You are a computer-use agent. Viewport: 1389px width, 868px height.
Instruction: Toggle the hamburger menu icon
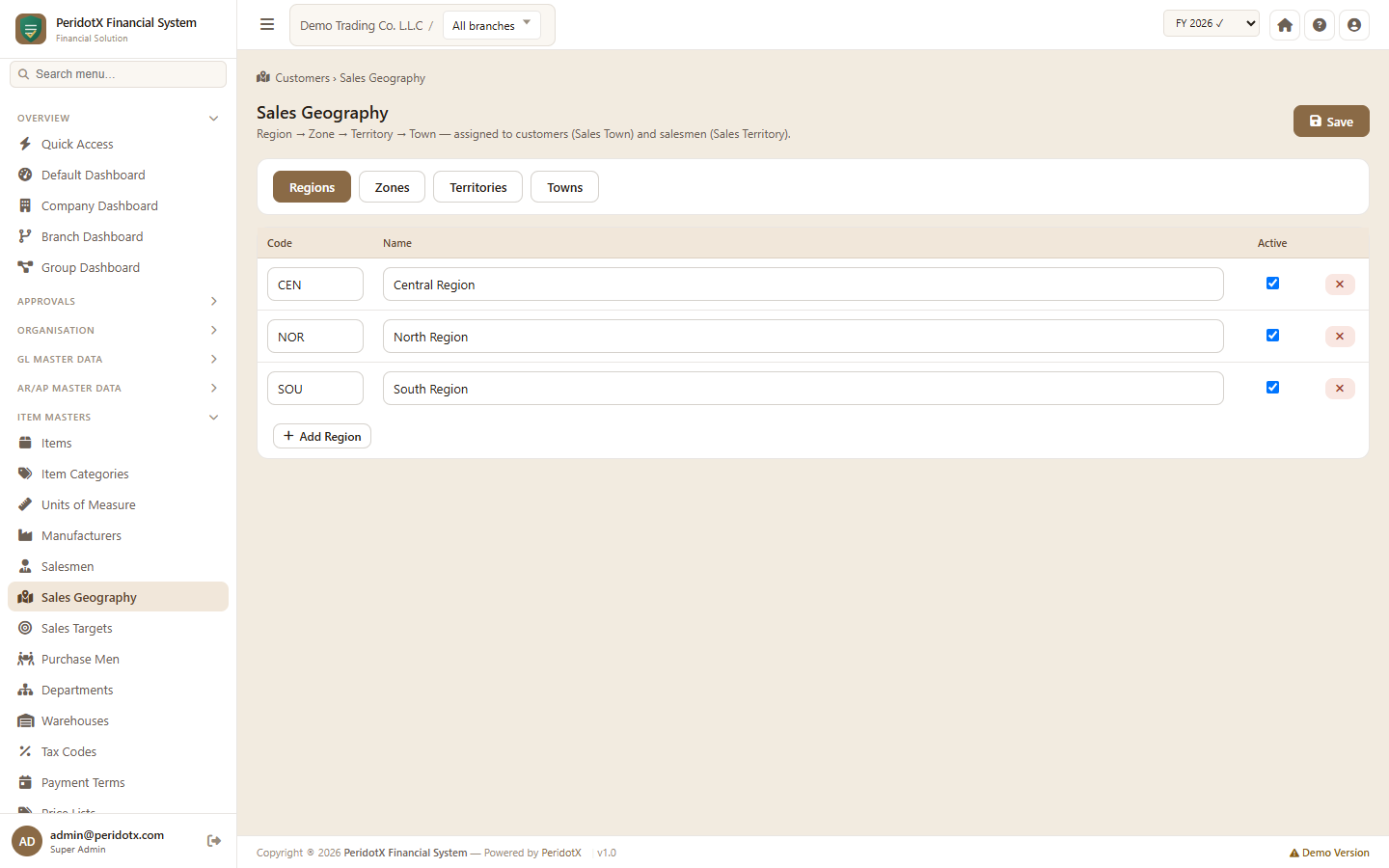pos(267,25)
